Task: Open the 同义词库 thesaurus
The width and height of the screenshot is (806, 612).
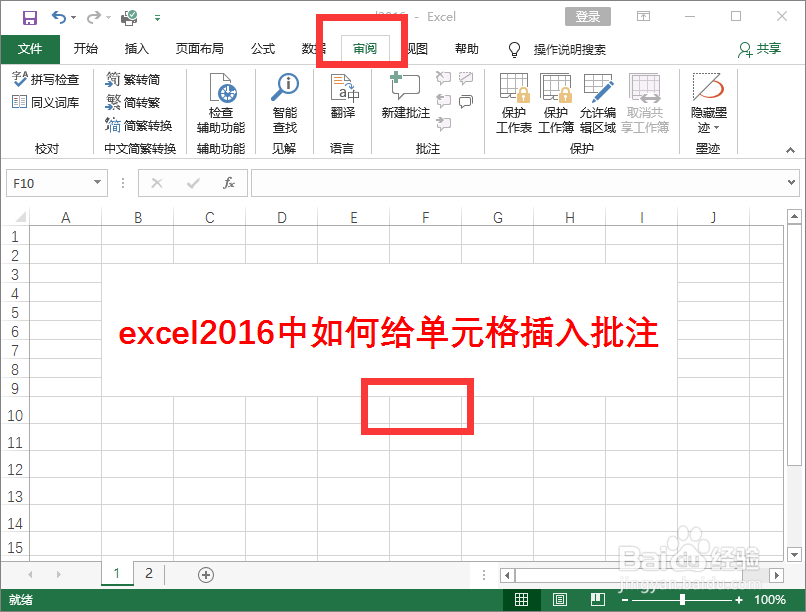Action: pos(45,102)
